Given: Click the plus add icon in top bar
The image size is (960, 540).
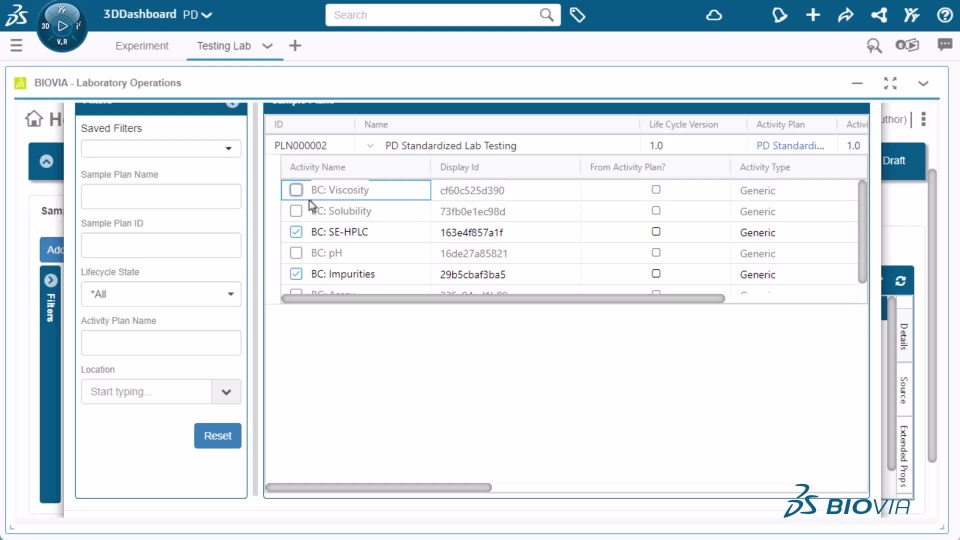Looking at the screenshot, I should point(813,15).
